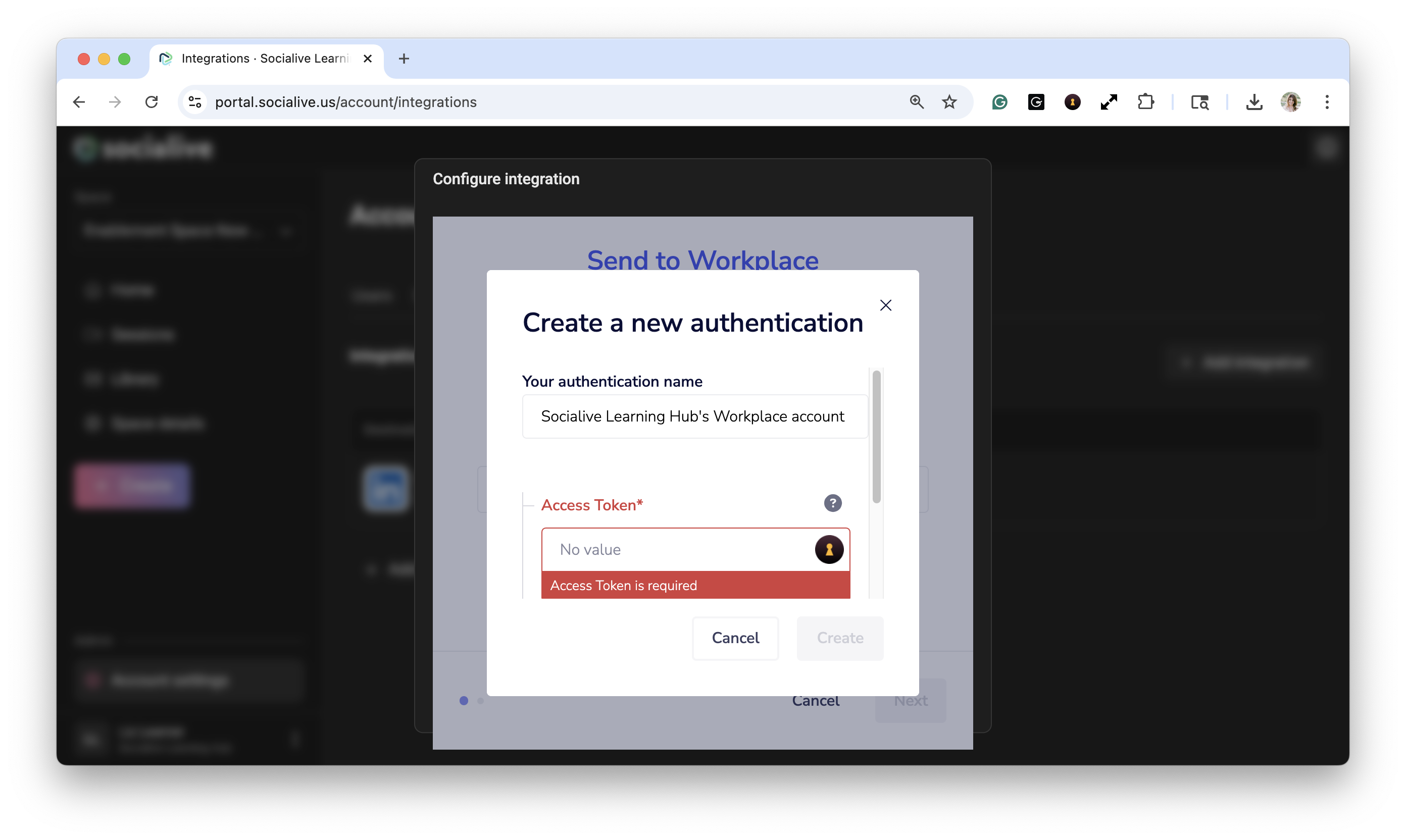Screen dimensions: 1406x840
Task: Click the zoom magnifier icon in the address bar
Action: (917, 102)
